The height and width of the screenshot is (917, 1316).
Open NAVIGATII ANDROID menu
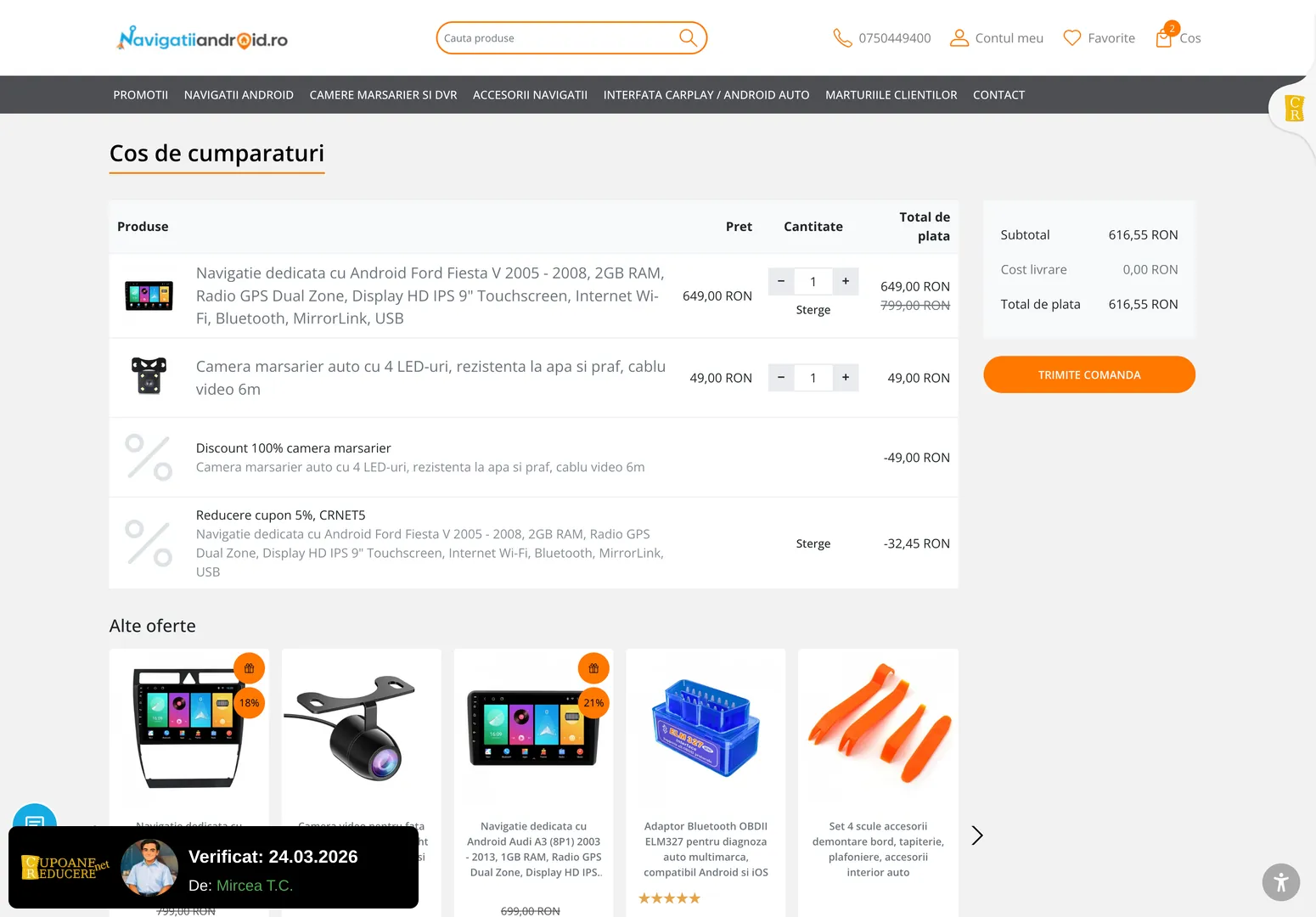(239, 95)
